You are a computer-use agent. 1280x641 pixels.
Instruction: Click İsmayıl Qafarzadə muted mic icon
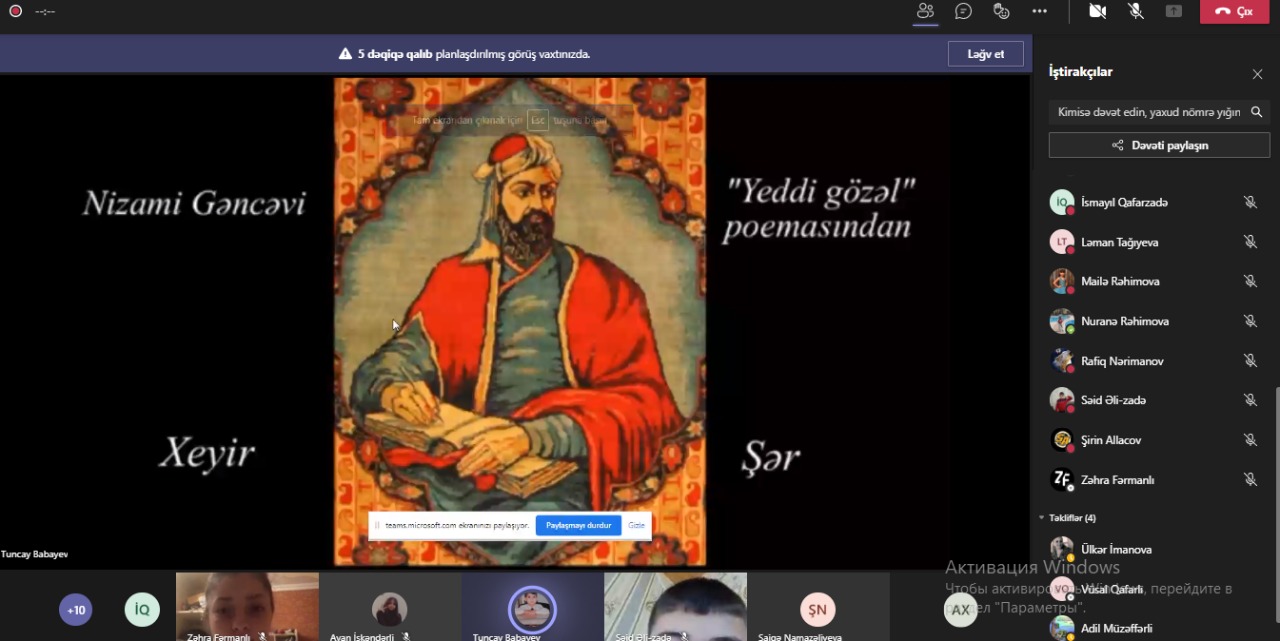coord(1250,202)
